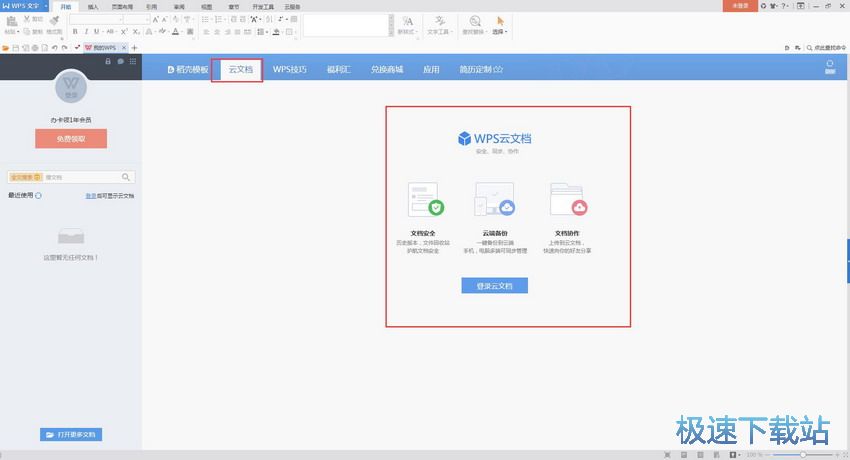This screenshot has height=460, width=850.
Task: Click the blue collapse handle on right edge
Action: 848,261
